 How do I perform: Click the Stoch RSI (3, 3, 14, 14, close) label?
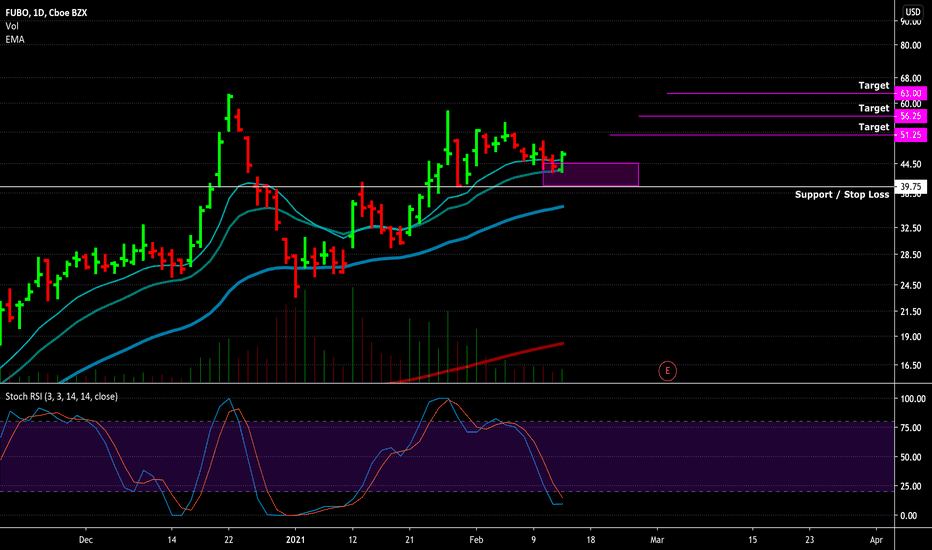coord(62,397)
